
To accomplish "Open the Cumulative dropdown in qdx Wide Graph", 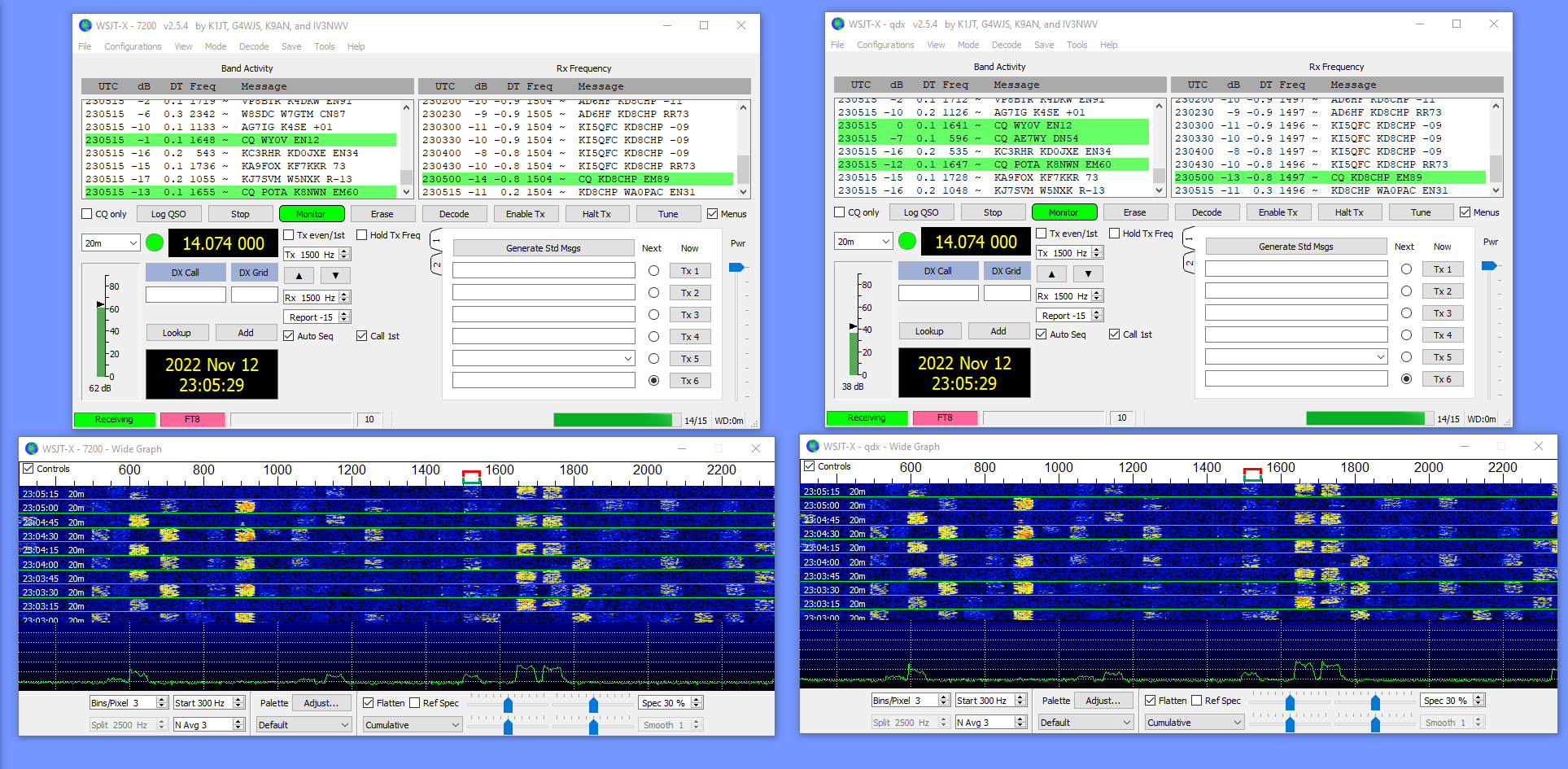I will click(1195, 723).
